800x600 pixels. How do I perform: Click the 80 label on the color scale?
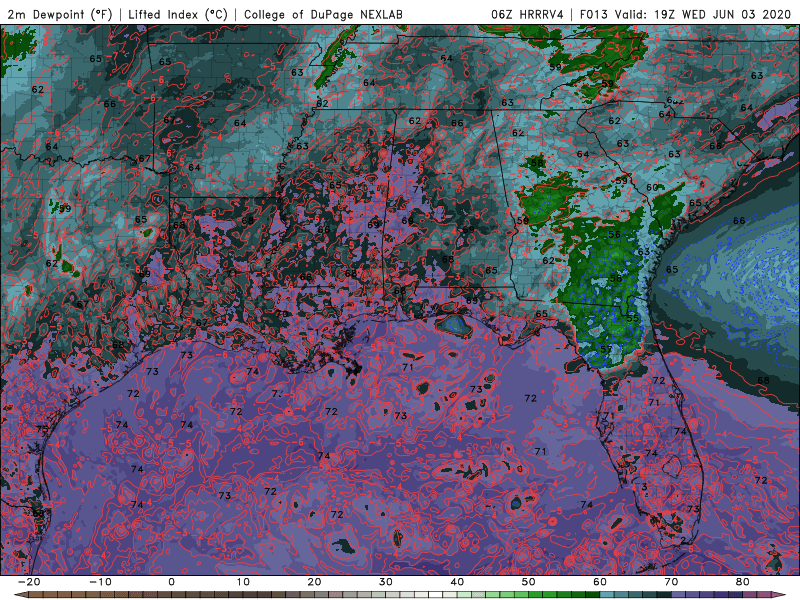click(x=743, y=582)
